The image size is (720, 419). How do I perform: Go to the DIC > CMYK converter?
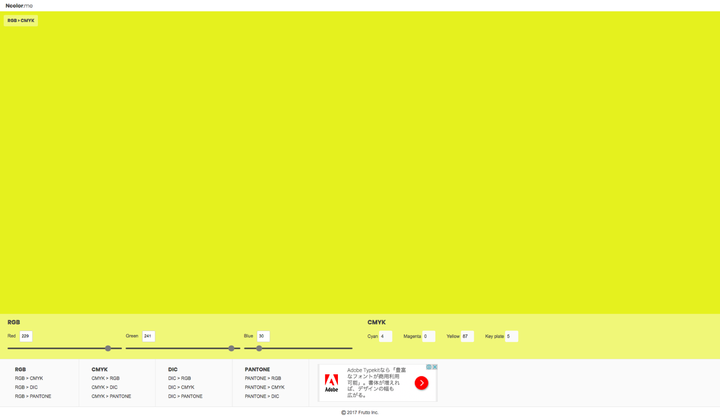[181, 387]
